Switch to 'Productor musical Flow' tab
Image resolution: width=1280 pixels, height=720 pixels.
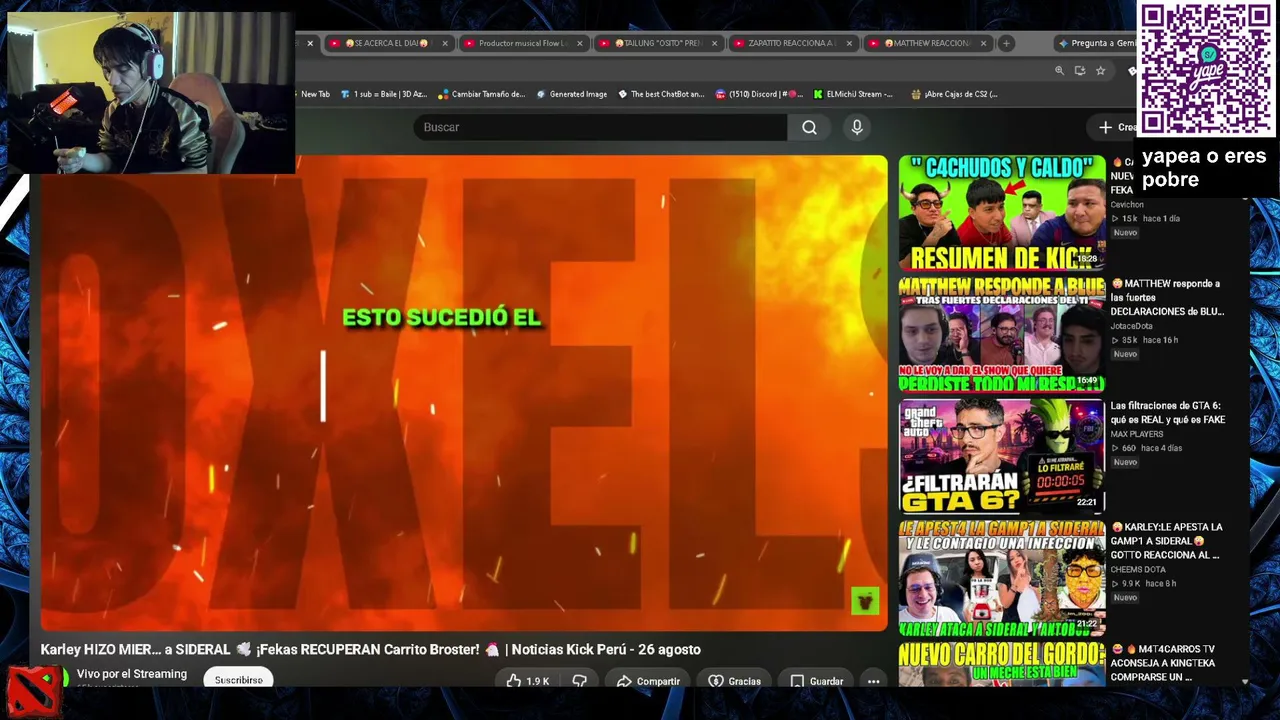pos(522,43)
